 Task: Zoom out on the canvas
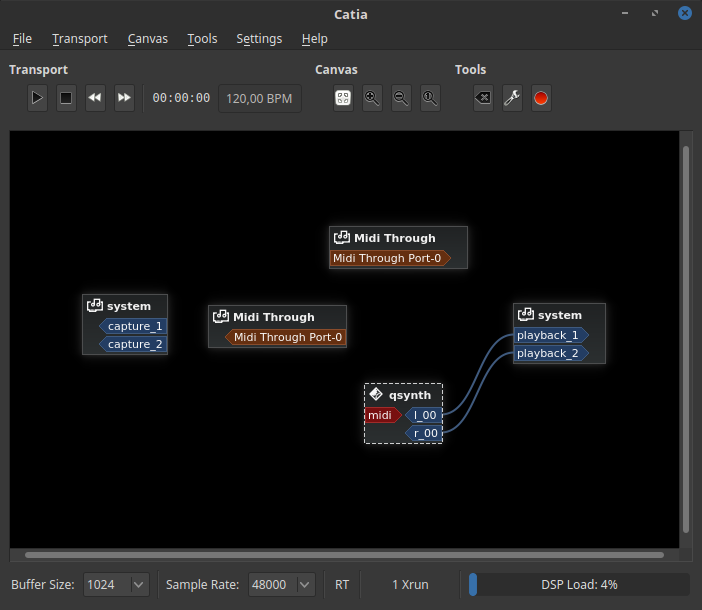[401, 98]
